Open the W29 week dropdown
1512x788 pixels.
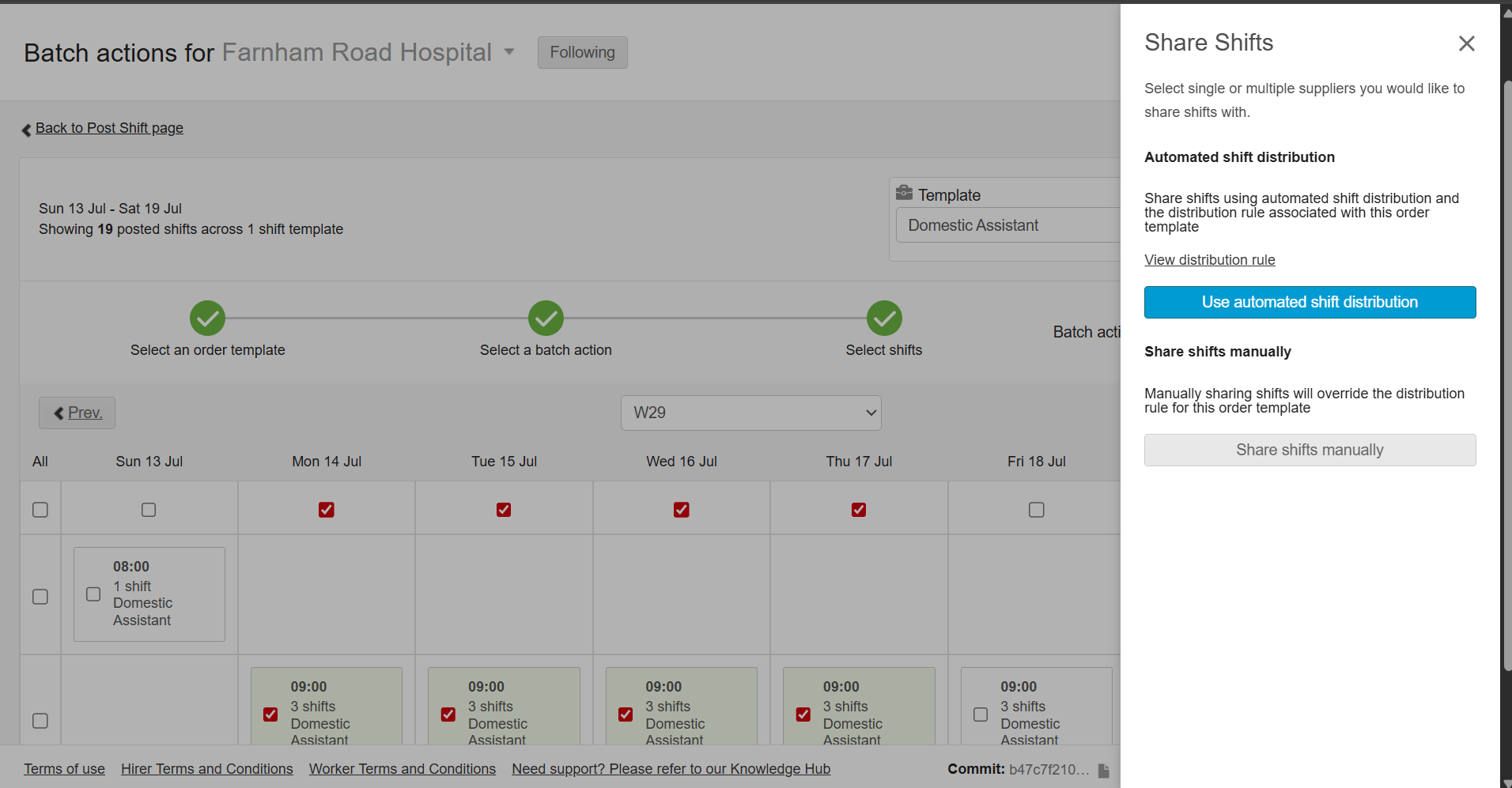[x=750, y=413]
